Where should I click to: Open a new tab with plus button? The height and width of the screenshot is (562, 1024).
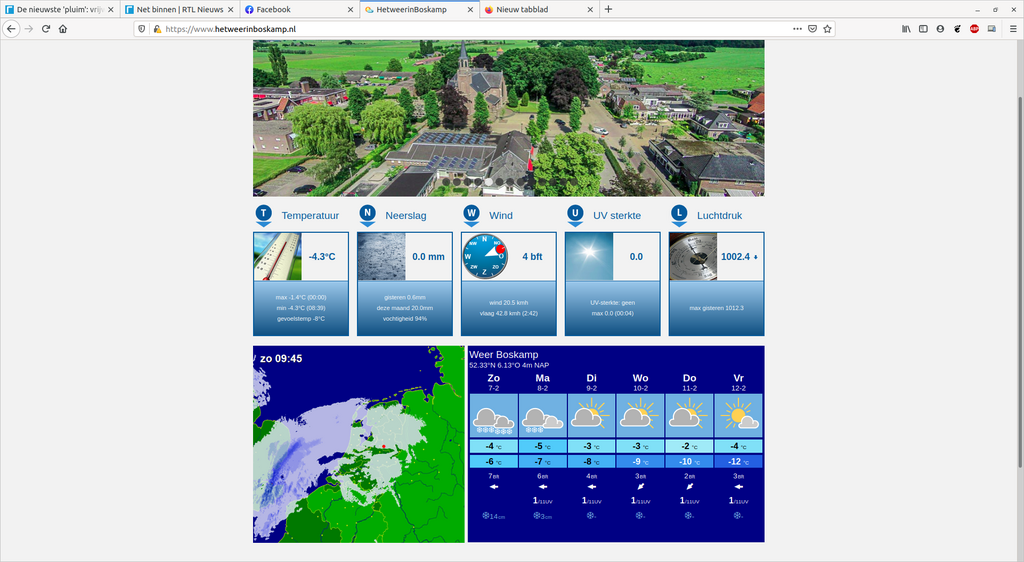click(x=608, y=9)
